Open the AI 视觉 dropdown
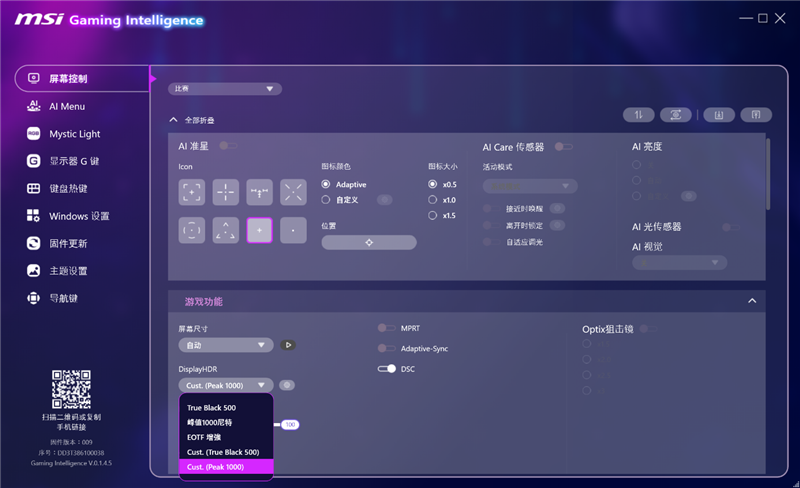 (x=680, y=263)
